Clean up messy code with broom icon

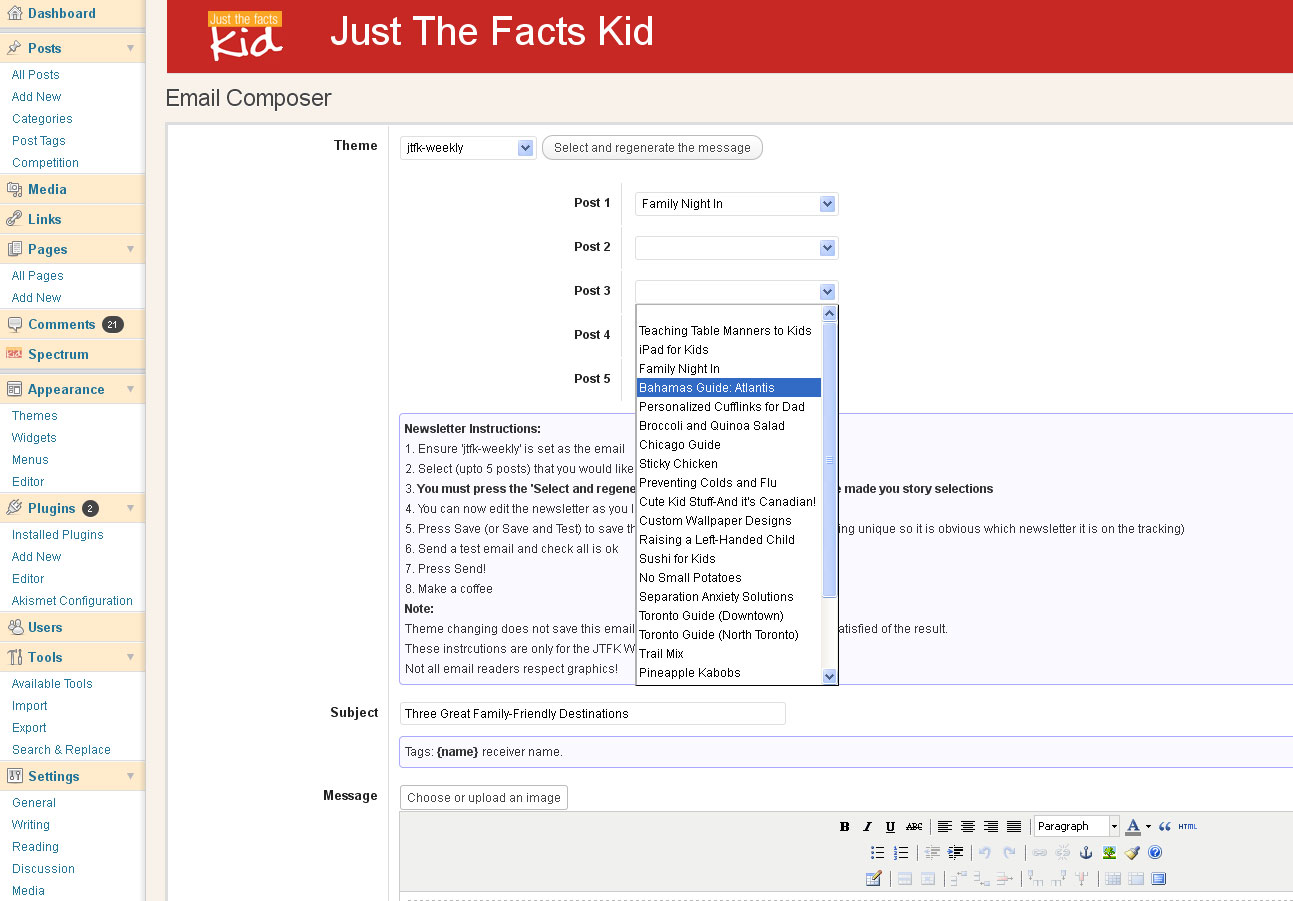pos(1132,853)
